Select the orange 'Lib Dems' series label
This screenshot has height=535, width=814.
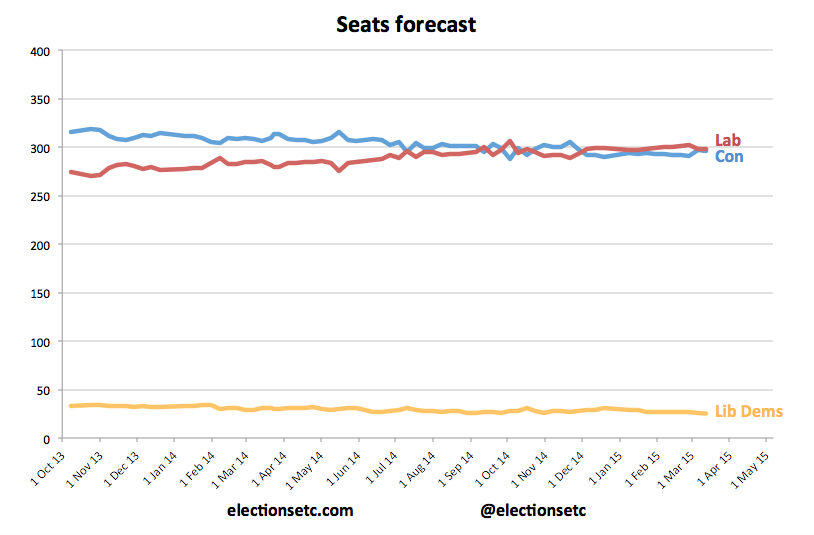(748, 411)
